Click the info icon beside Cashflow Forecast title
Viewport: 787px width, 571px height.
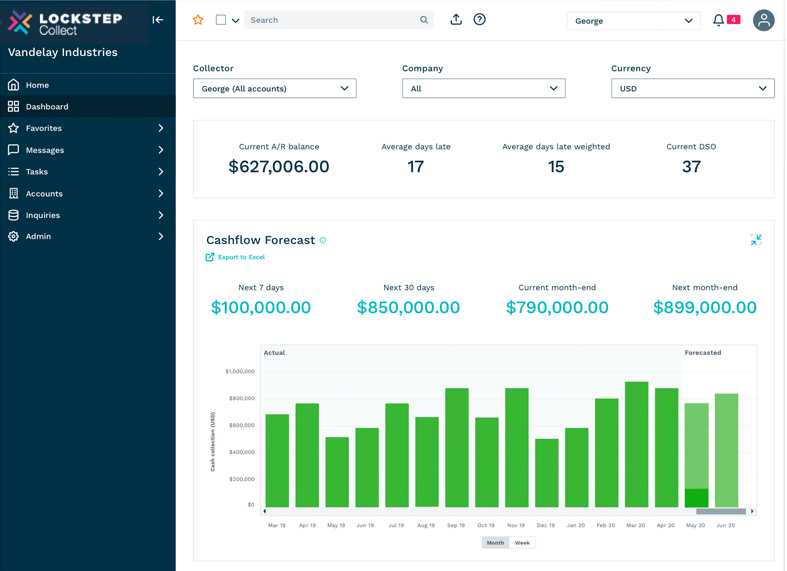pyautogui.click(x=323, y=241)
